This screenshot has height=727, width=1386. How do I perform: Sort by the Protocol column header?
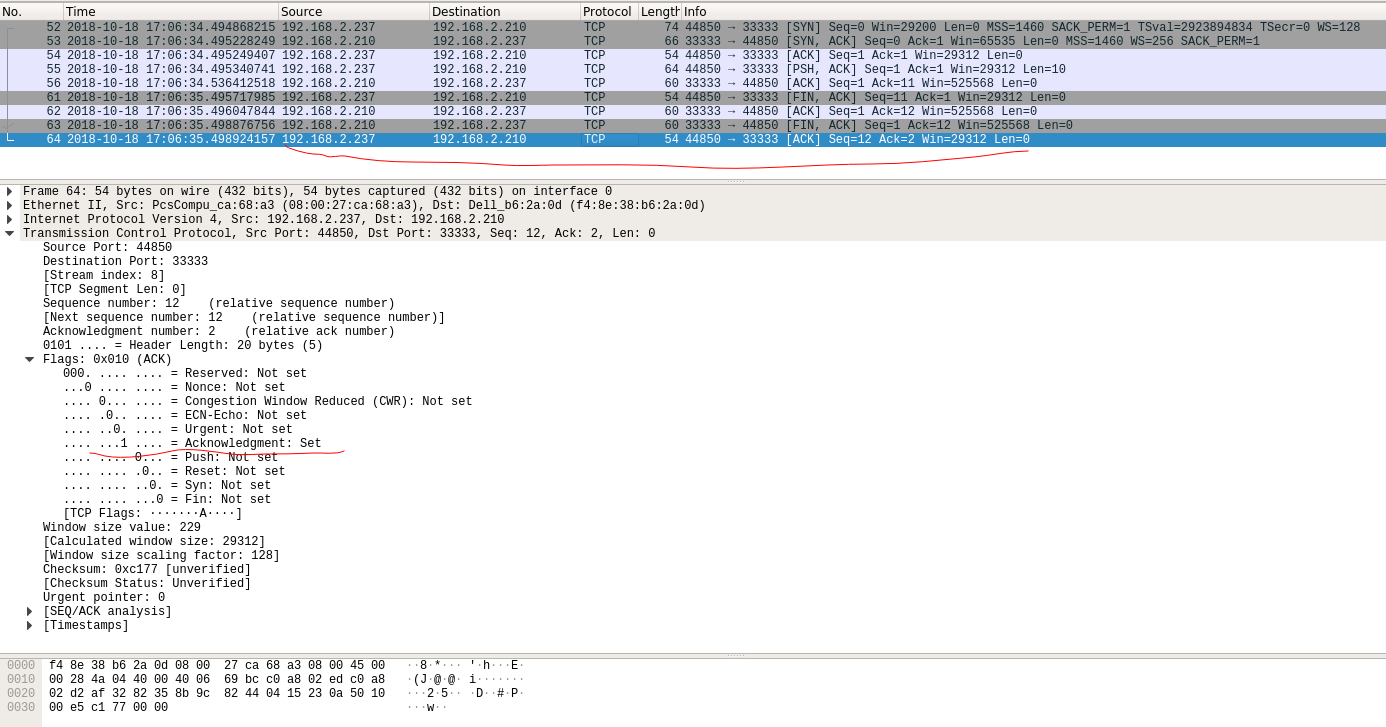pyautogui.click(x=609, y=12)
